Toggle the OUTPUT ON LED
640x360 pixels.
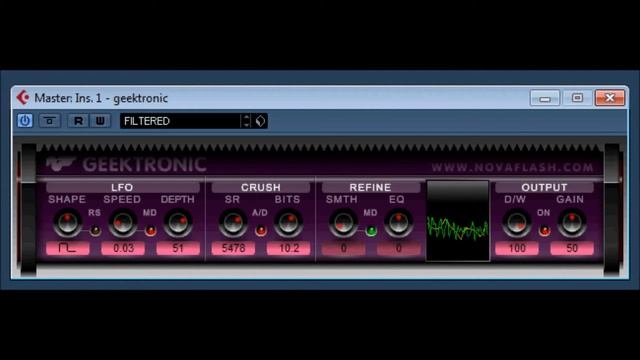click(x=544, y=231)
